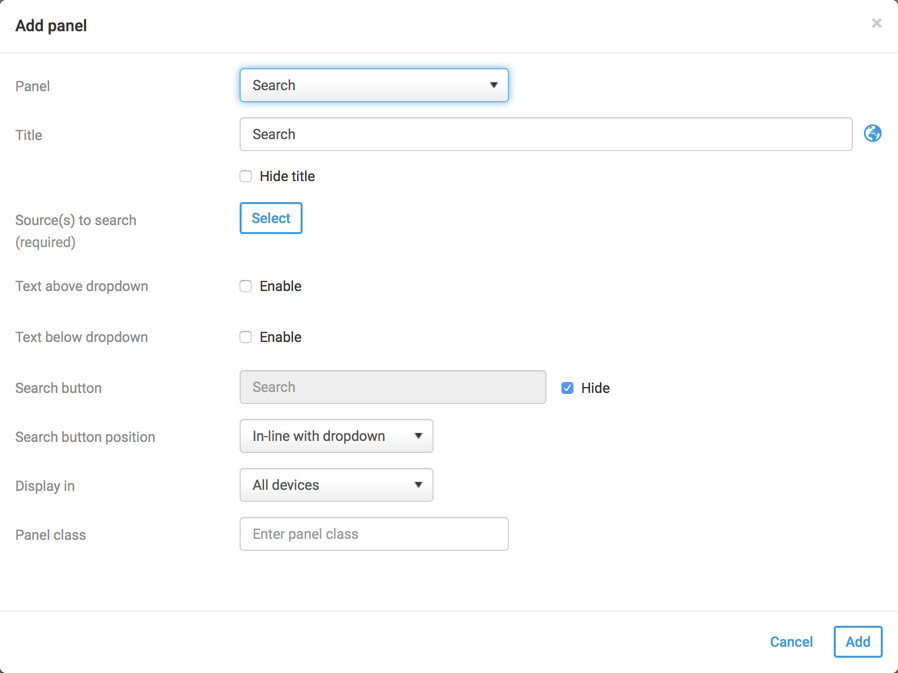The height and width of the screenshot is (673, 898).
Task: Open the Panel type dropdown showing Search
Action: [374, 86]
